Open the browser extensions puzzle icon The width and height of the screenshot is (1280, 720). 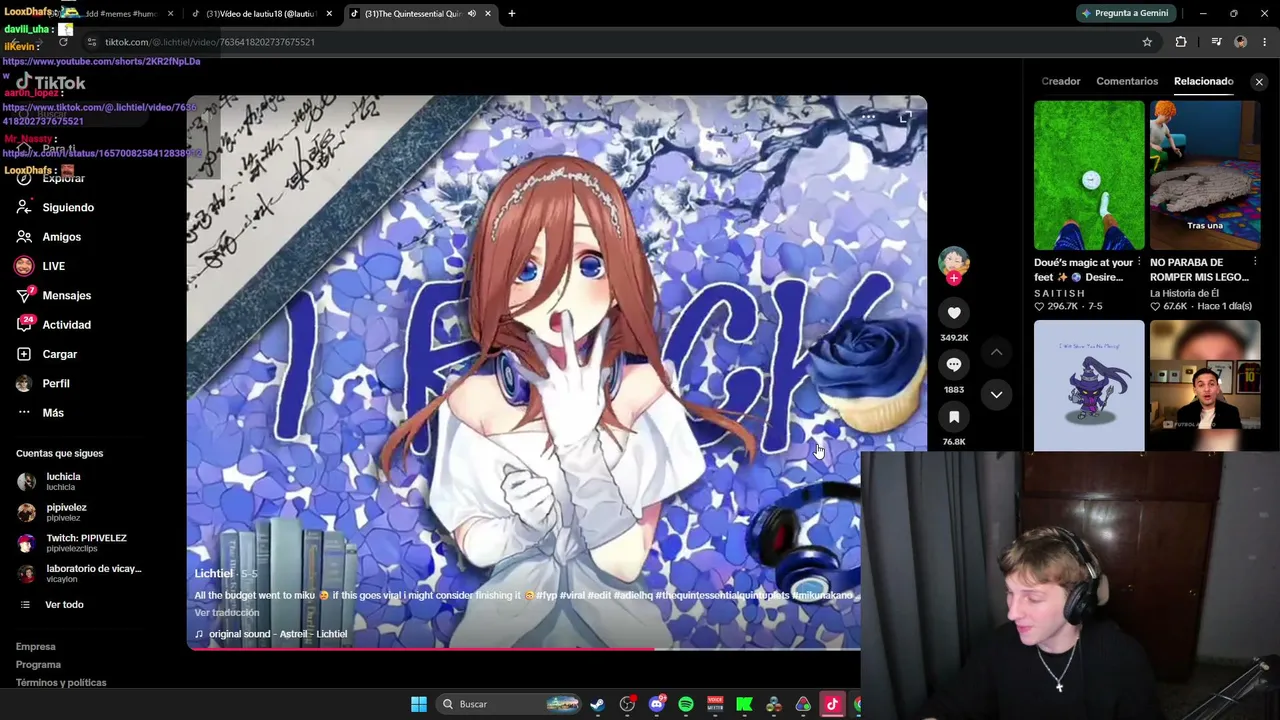(1181, 42)
